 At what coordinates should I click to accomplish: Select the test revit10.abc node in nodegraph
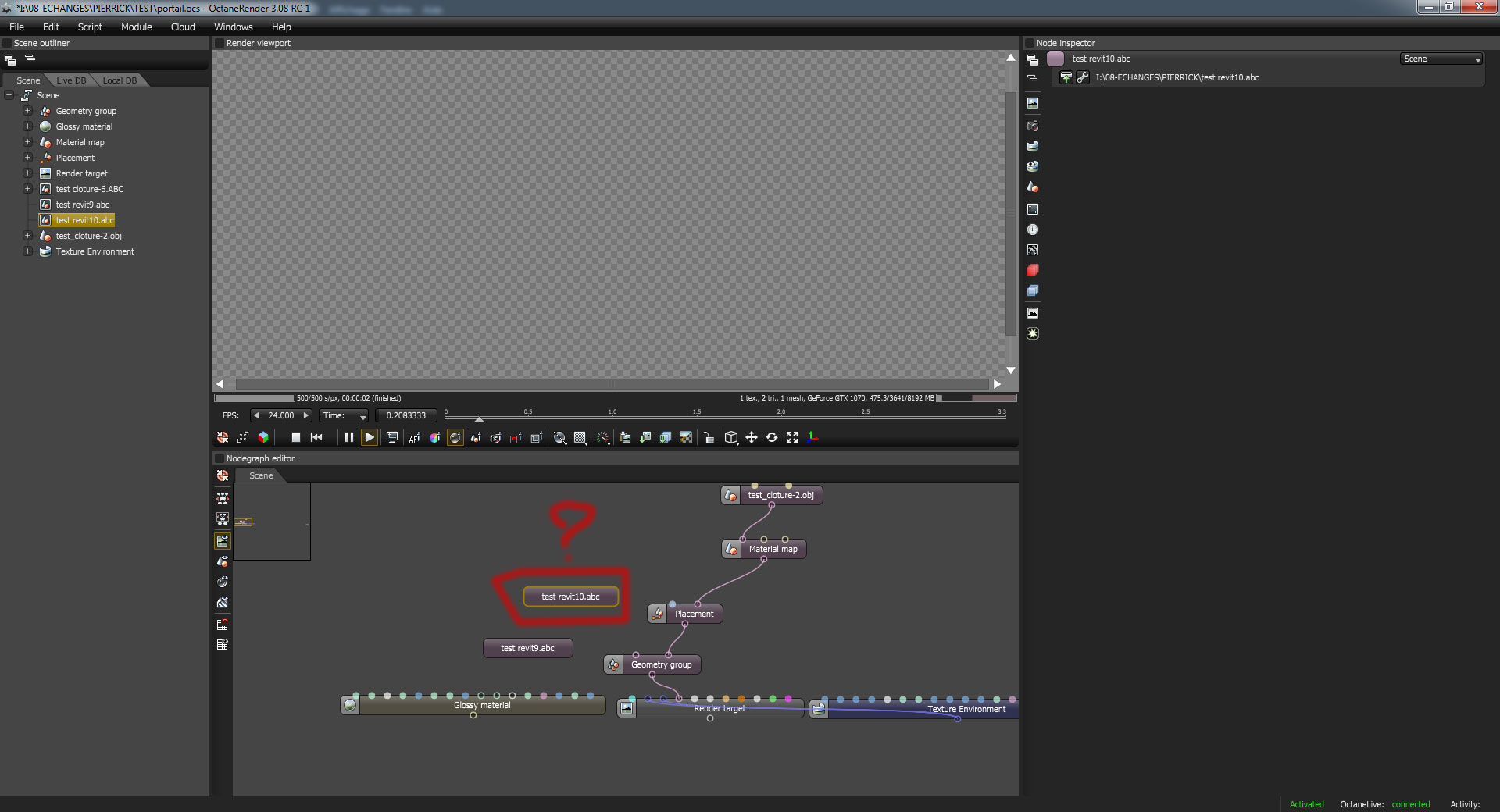coord(570,597)
